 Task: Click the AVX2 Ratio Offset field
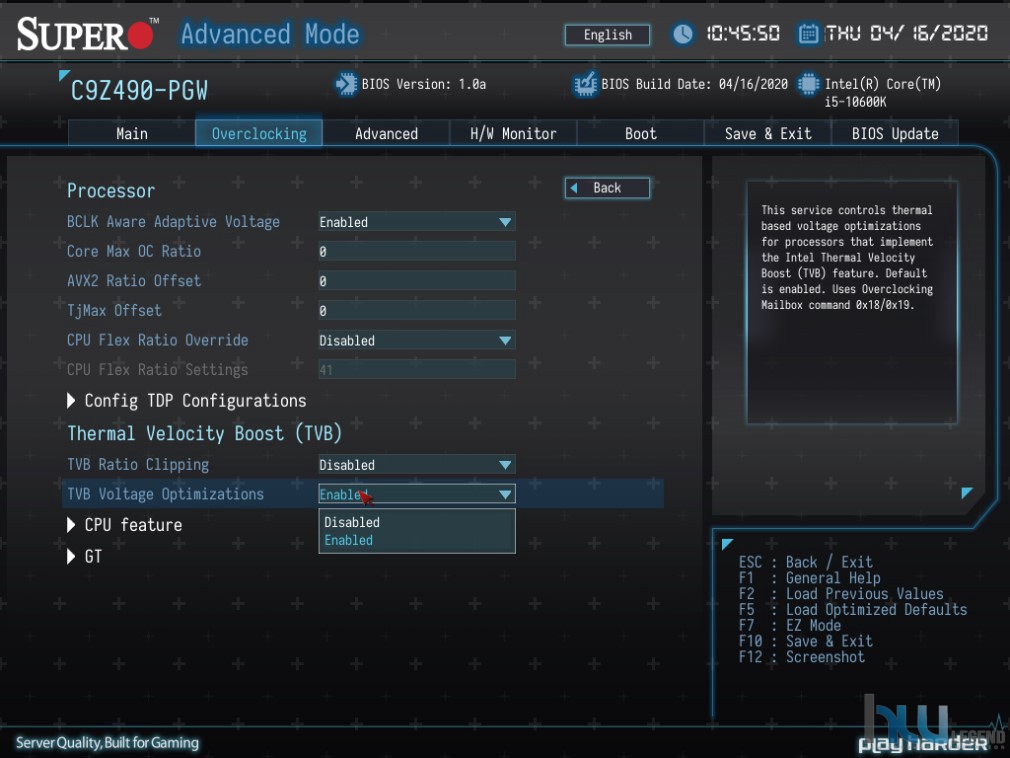[417, 281]
